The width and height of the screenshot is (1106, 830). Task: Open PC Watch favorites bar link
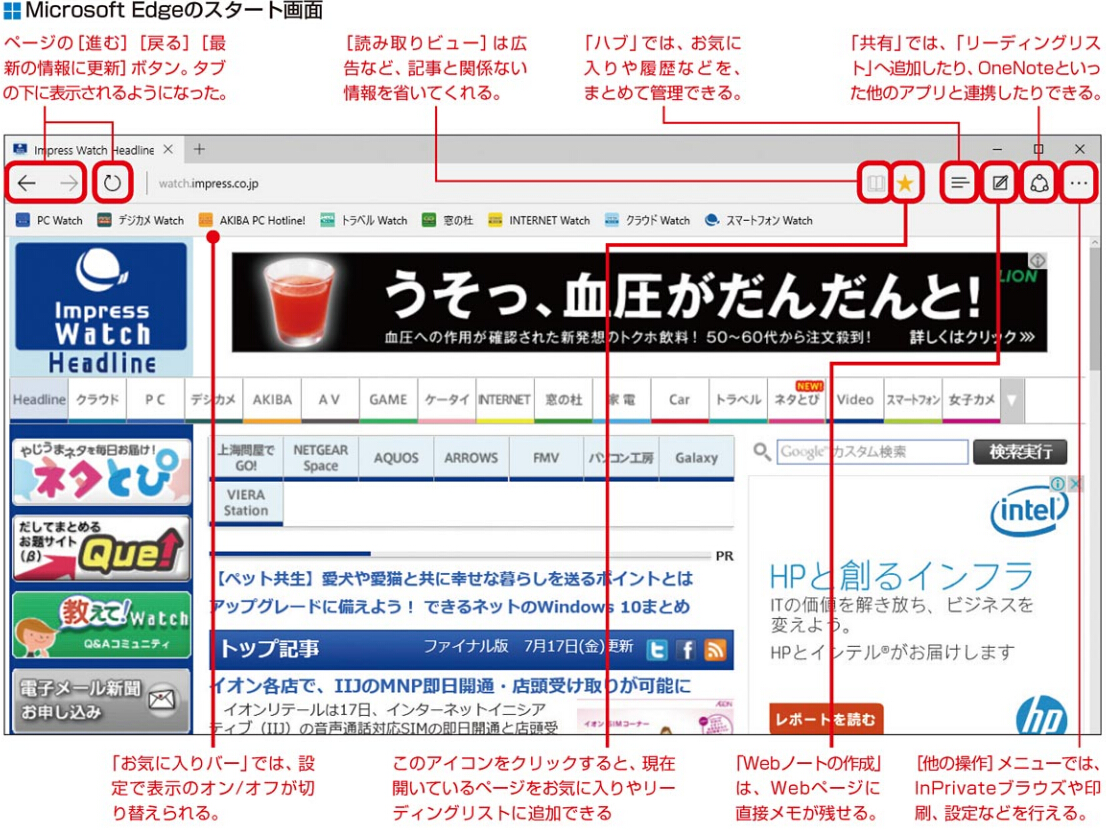coord(49,221)
